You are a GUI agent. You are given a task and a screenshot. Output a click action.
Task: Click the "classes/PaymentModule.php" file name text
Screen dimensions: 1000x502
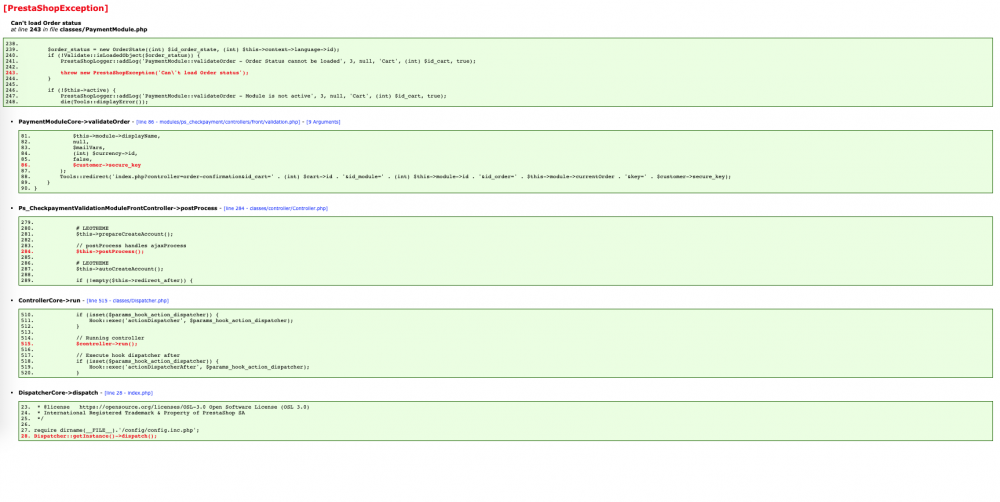point(103,29)
